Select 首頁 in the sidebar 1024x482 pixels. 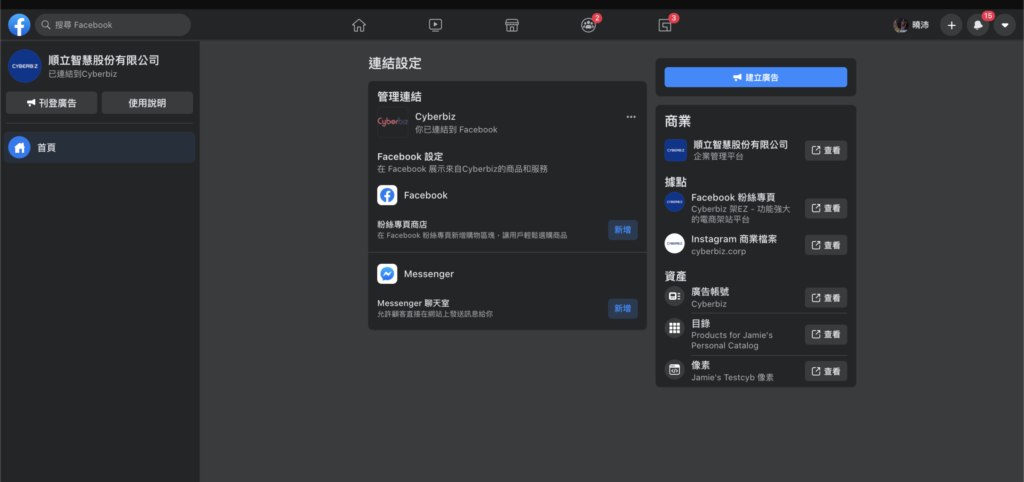tap(99, 148)
